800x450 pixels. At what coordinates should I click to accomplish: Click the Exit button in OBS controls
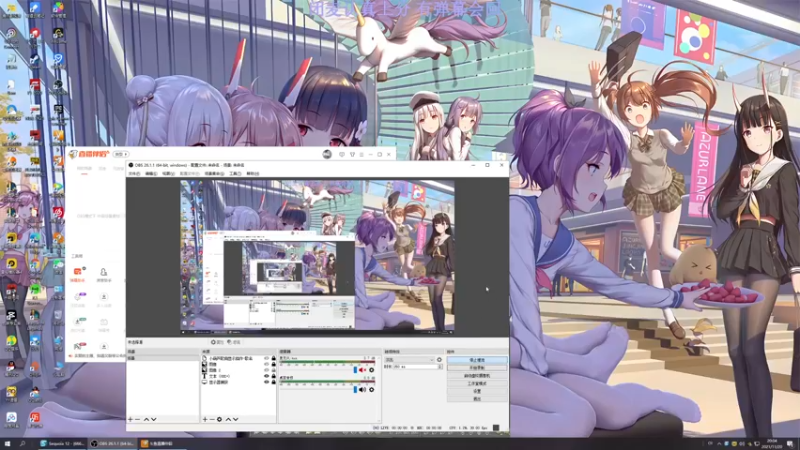pyautogui.click(x=477, y=399)
